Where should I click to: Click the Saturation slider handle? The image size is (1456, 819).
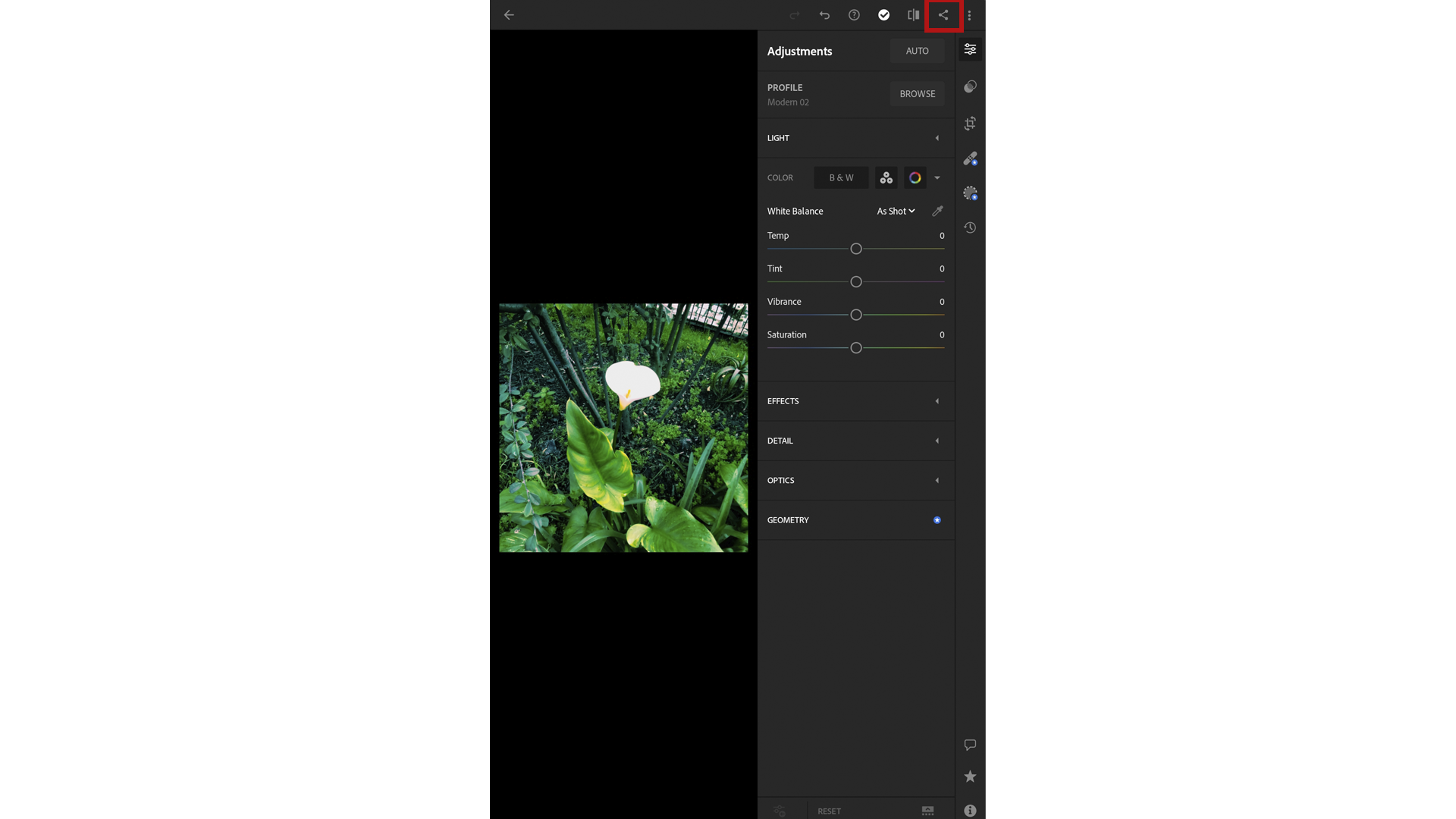[856, 348]
